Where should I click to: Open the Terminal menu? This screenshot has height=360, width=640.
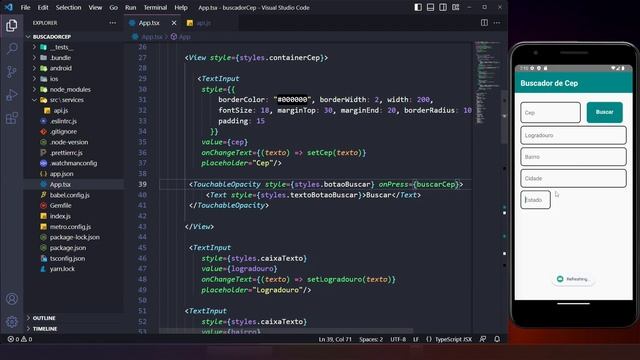click(155, 7)
